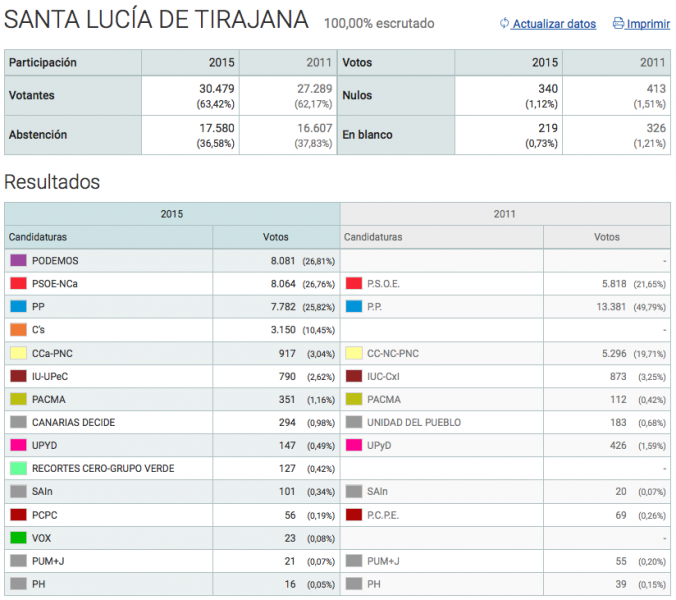Click the olive PACMA 2015 swatch

click(x=19, y=399)
